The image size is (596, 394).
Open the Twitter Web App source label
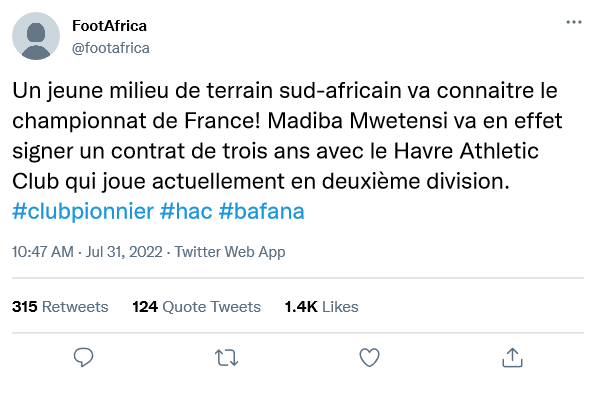tap(230, 252)
